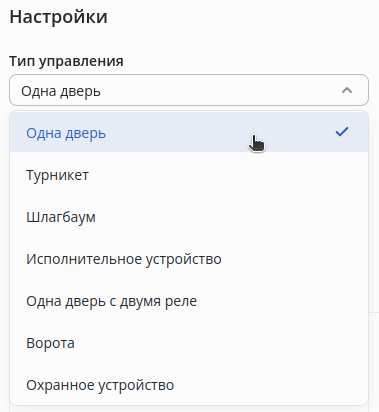Select Турникет from the list

coord(189,175)
